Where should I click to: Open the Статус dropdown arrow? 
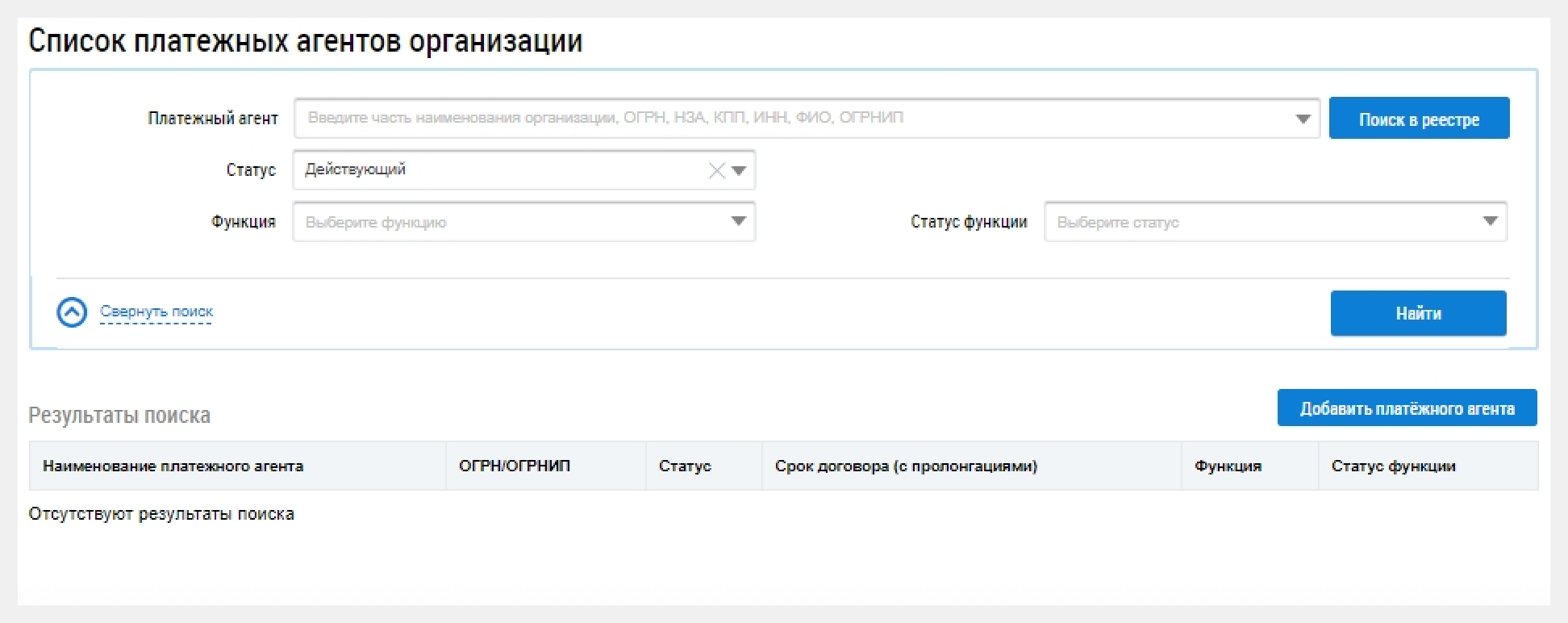[x=739, y=170]
